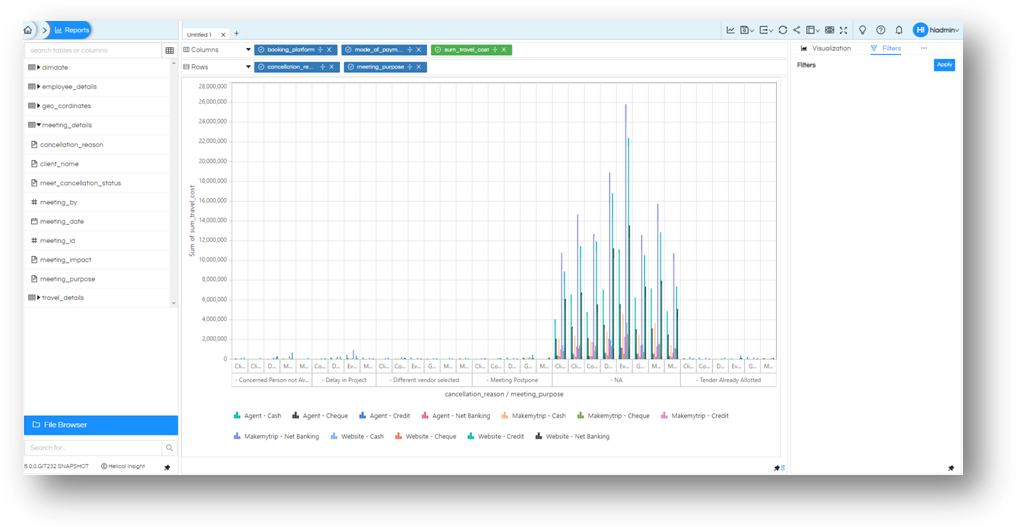Toggle Website - Cheque legend swatch
1017x527 pixels.
(399, 436)
